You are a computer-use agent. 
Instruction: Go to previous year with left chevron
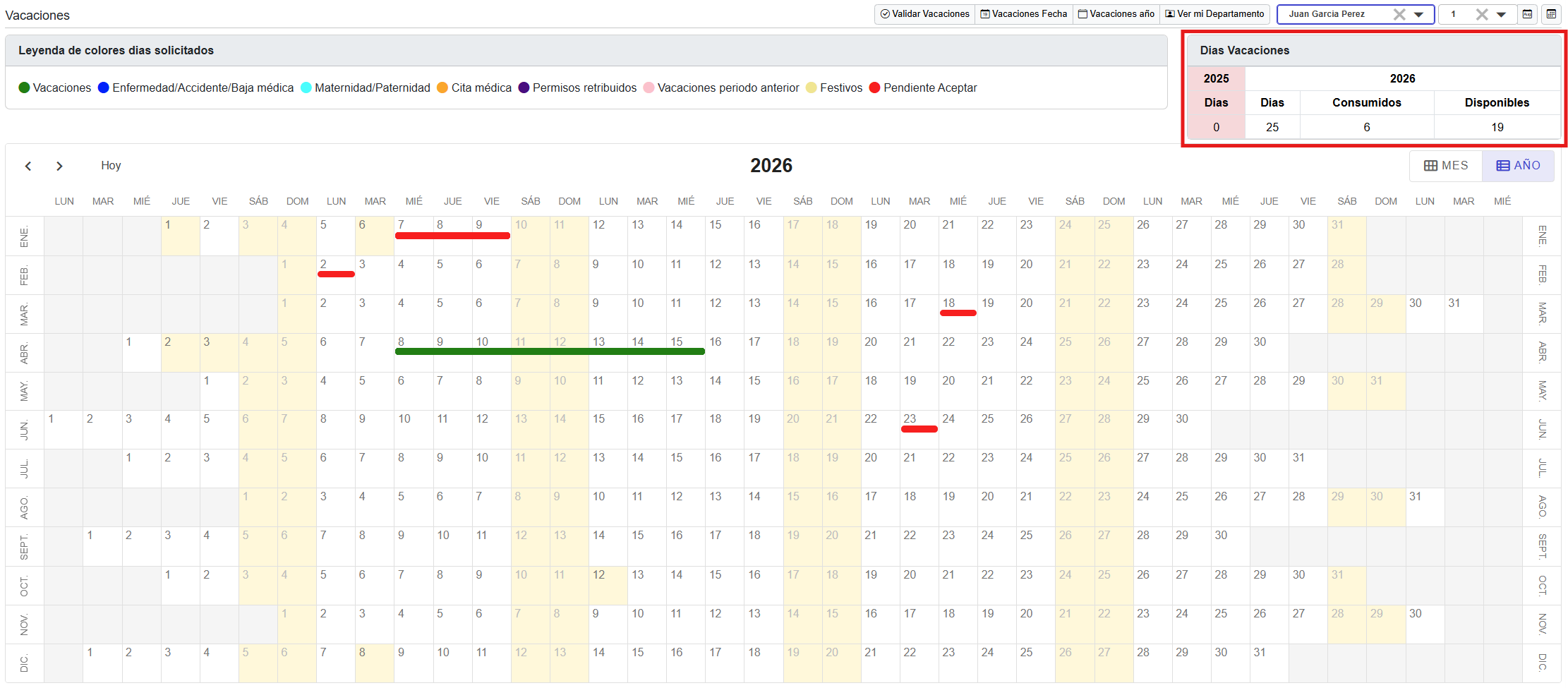point(28,166)
